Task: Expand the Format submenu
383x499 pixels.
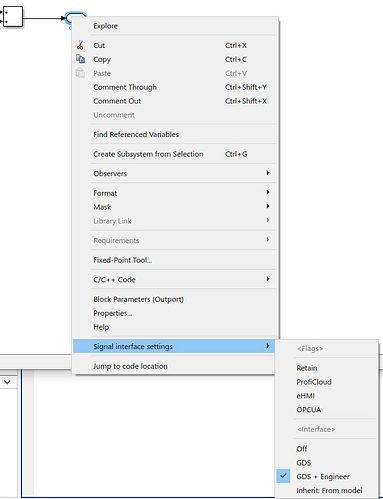Action: 175,193
